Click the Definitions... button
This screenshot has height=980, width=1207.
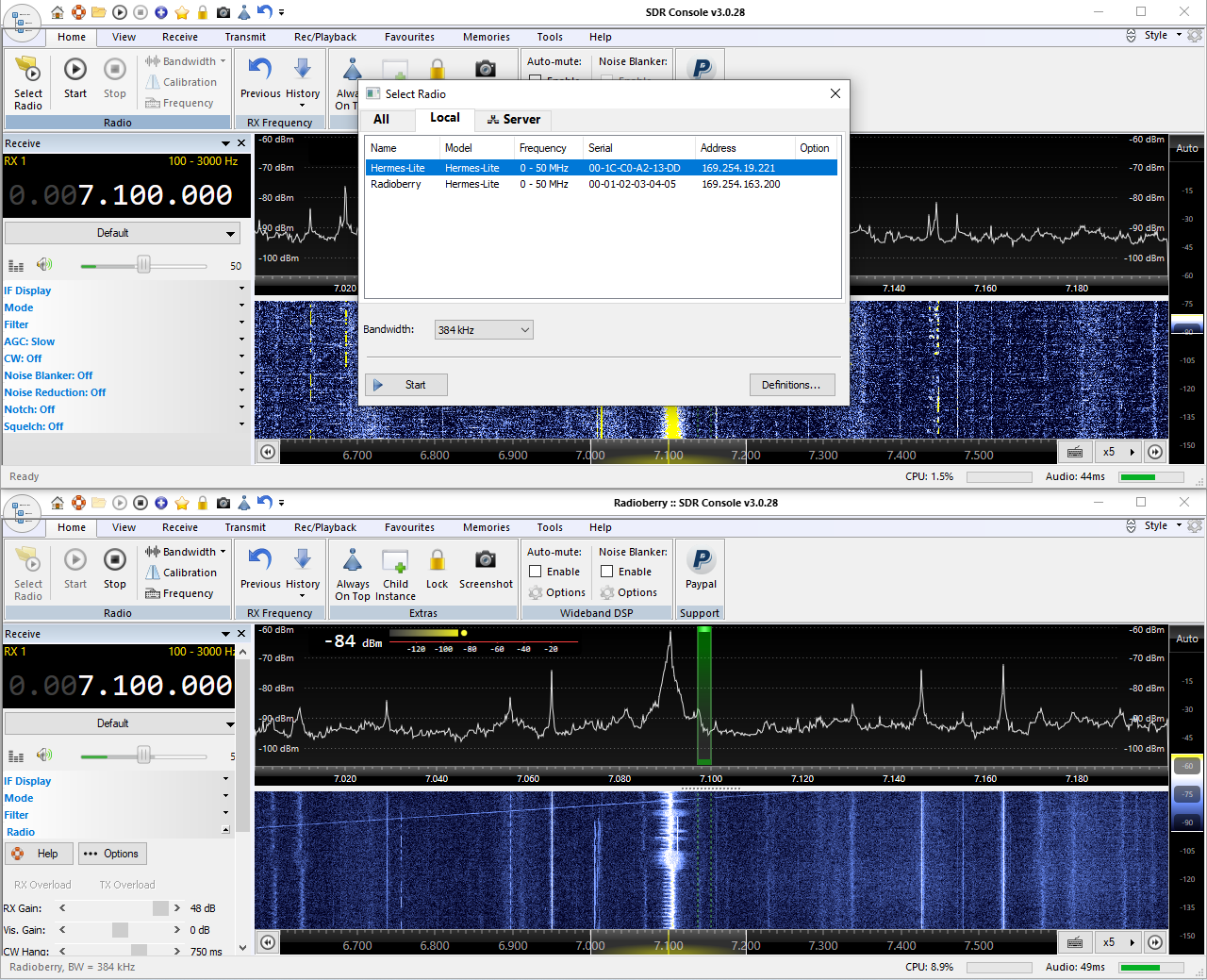pyautogui.click(x=791, y=385)
